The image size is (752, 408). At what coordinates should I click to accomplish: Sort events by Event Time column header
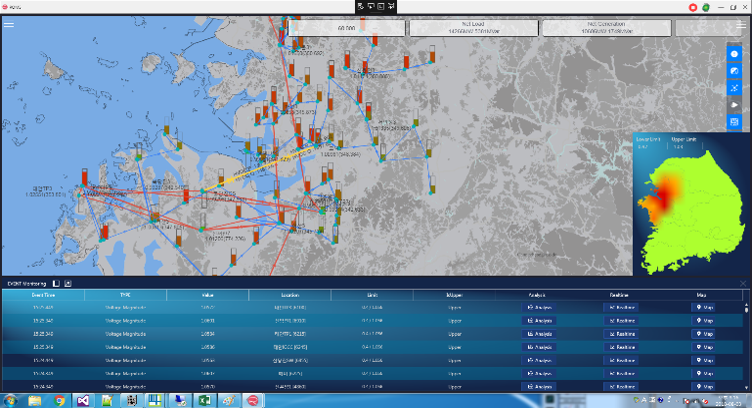[42, 295]
